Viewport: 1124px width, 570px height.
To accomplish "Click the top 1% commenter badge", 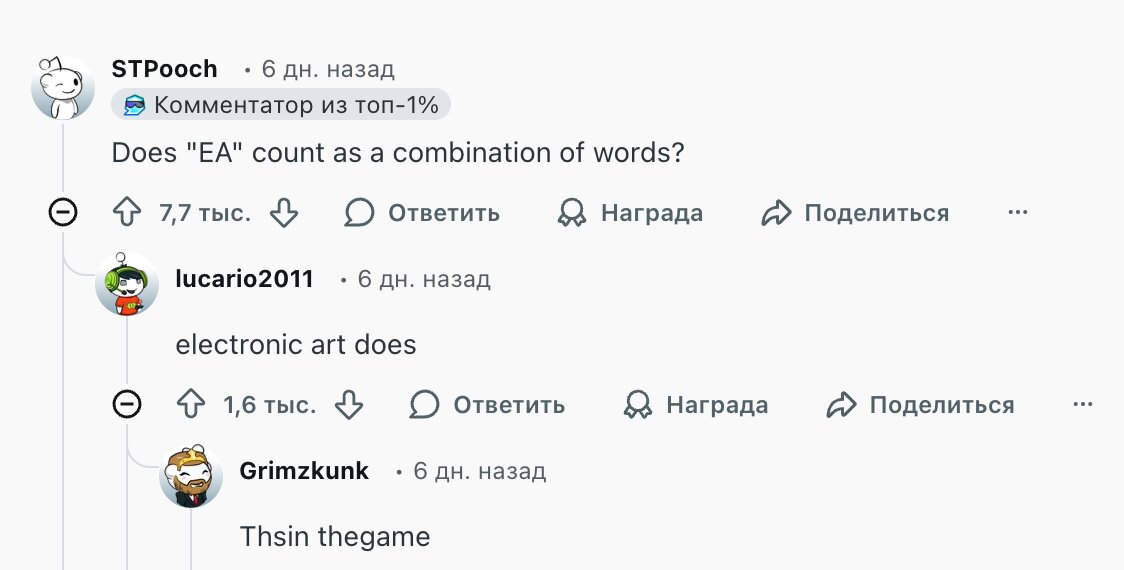I will [281, 104].
